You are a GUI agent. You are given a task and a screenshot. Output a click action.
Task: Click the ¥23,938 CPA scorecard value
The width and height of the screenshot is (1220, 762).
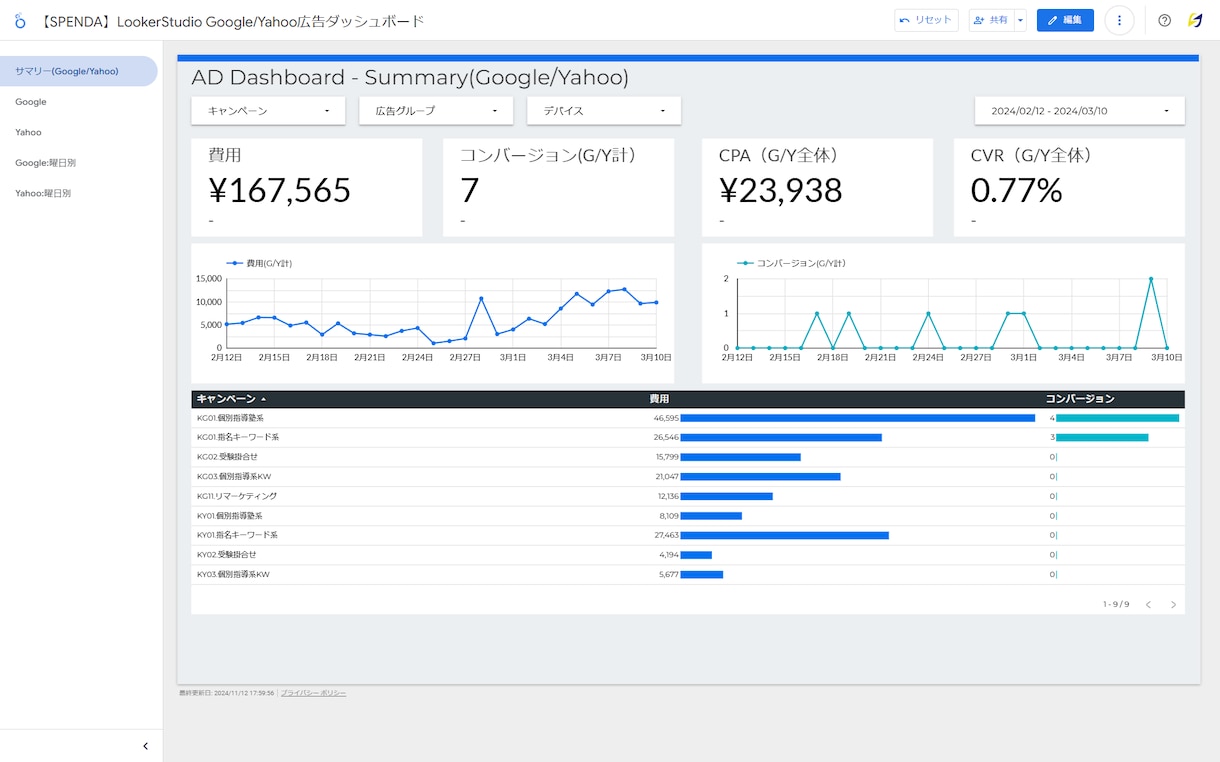781,190
